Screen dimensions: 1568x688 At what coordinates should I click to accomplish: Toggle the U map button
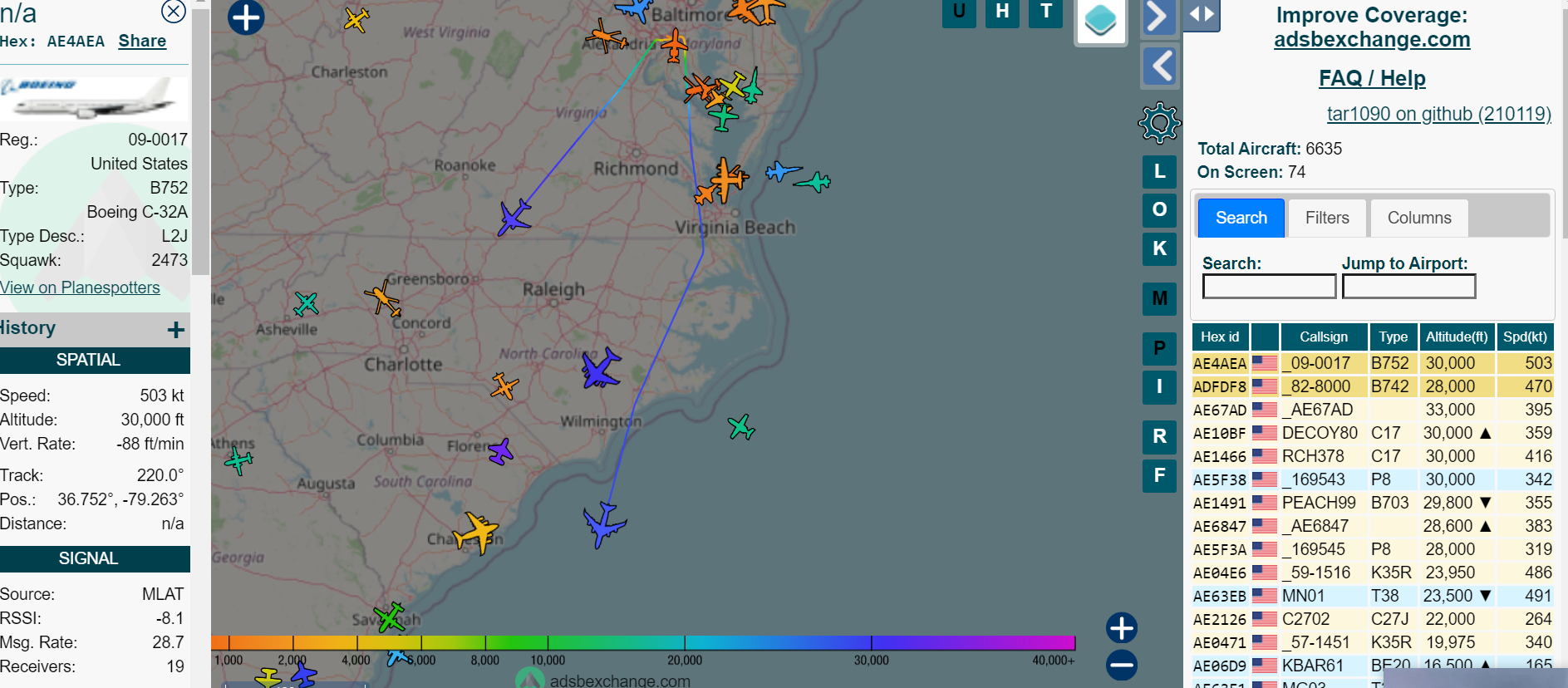(x=959, y=12)
